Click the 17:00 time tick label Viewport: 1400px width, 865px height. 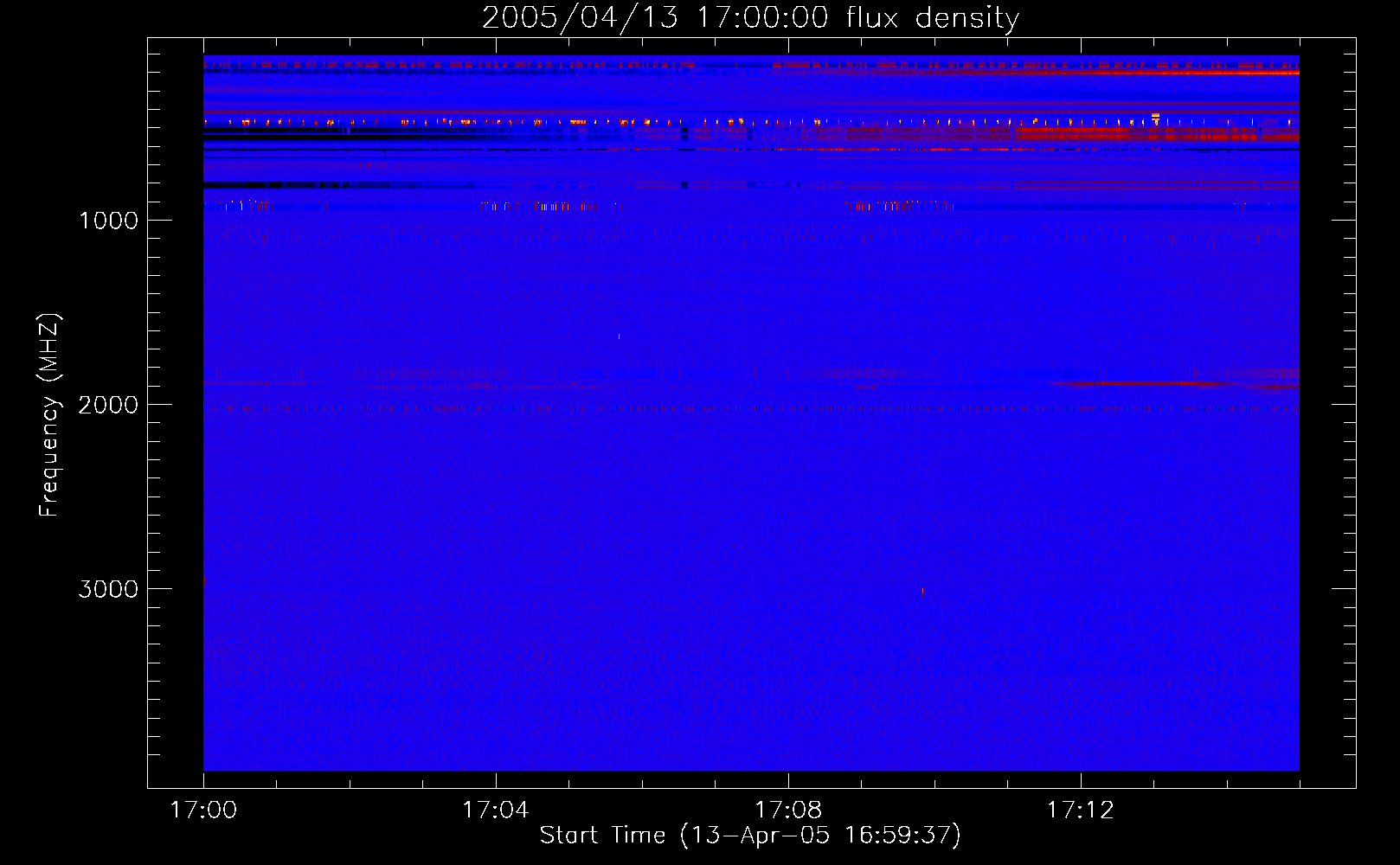pos(203,811)
